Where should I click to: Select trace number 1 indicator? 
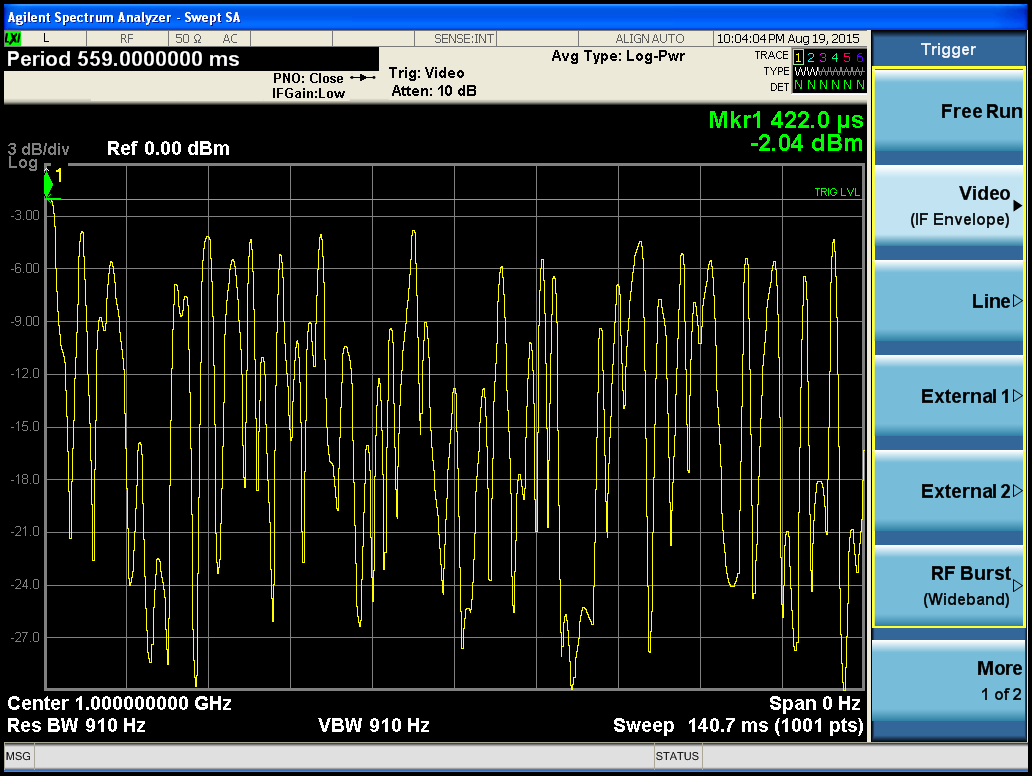(x=797, y=56)
